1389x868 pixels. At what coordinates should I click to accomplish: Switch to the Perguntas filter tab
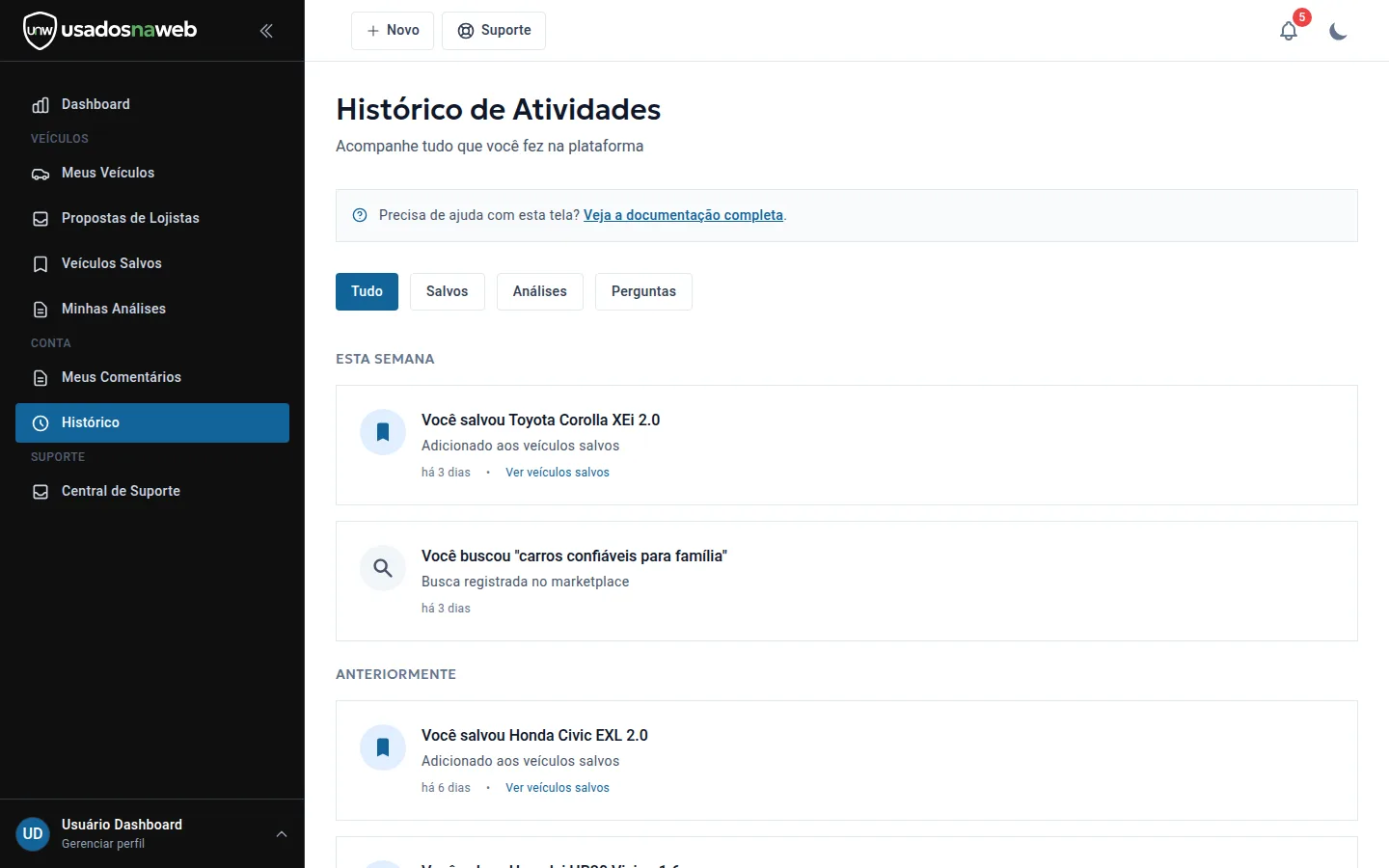point(643,291)
